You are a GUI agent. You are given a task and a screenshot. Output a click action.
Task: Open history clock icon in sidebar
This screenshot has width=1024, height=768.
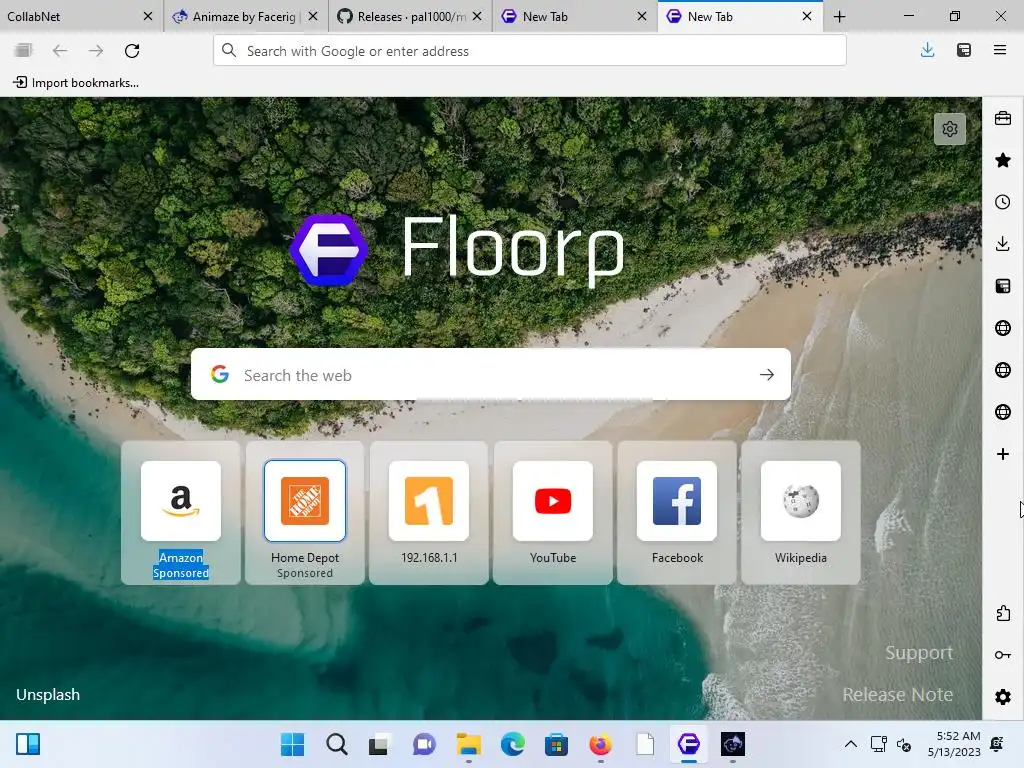[x=1002, y=202]
